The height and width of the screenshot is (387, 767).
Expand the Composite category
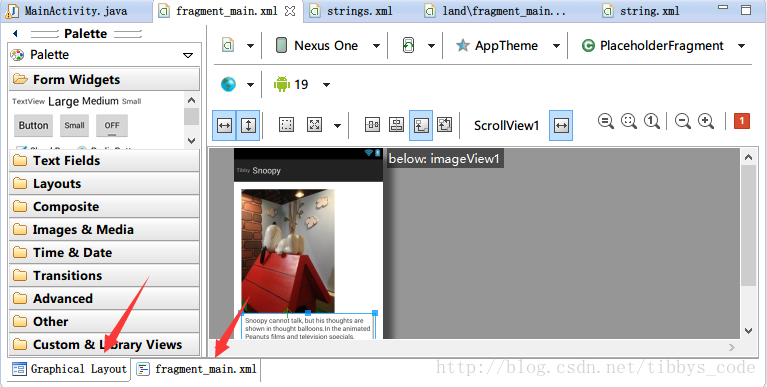[x=104, y=206]
